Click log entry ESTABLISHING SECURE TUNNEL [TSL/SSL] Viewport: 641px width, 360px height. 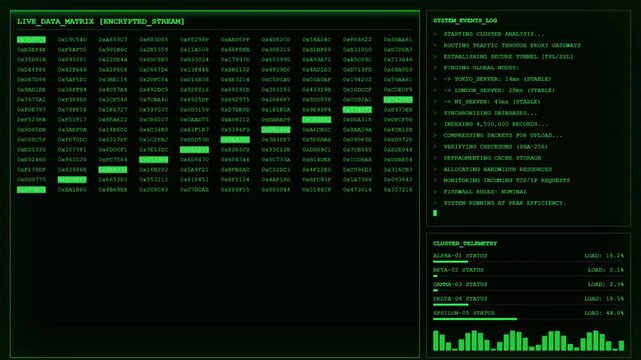(508, 57)
